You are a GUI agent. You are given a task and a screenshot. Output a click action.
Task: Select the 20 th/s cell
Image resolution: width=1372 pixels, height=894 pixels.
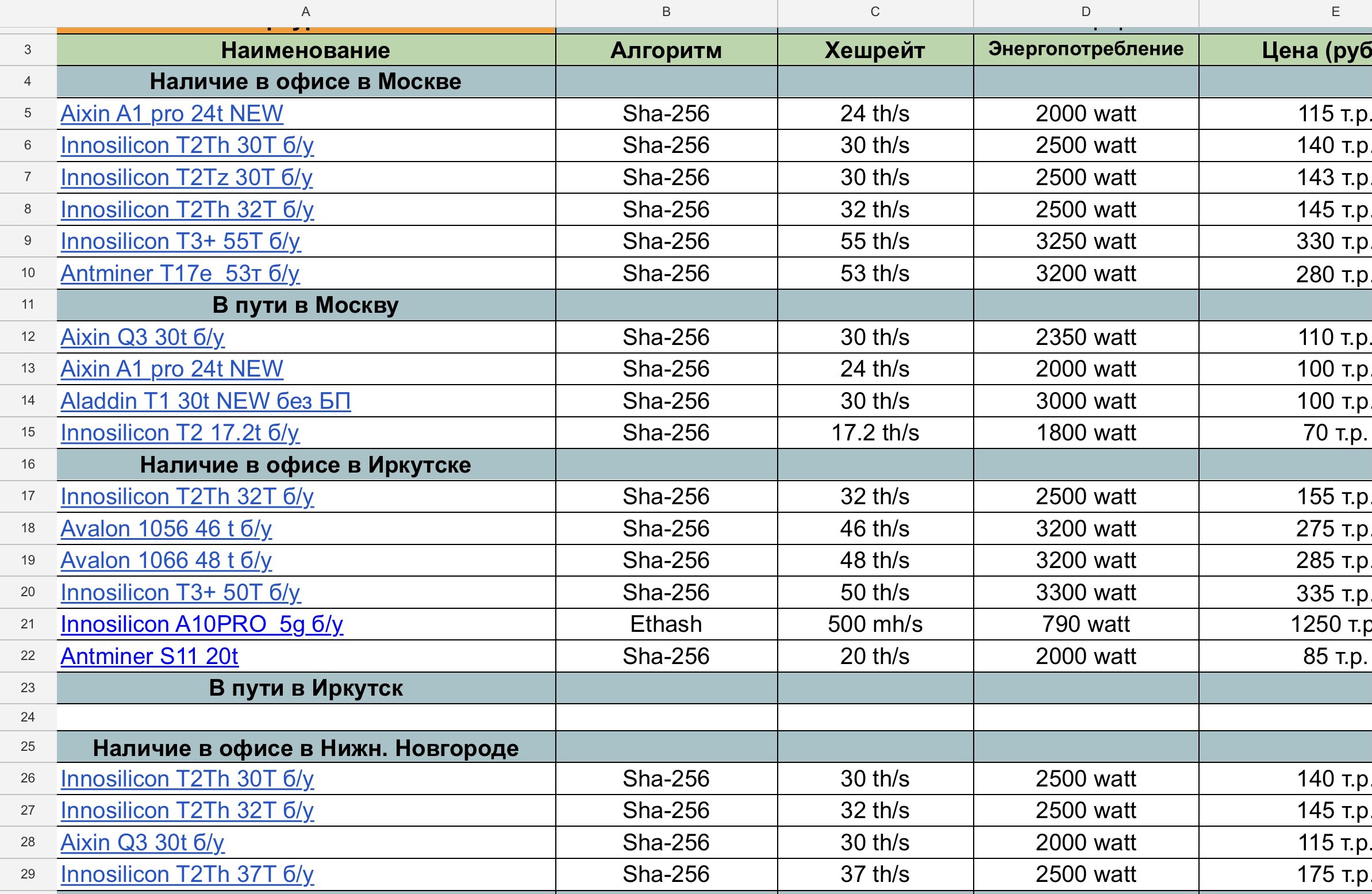click(875, 657)
